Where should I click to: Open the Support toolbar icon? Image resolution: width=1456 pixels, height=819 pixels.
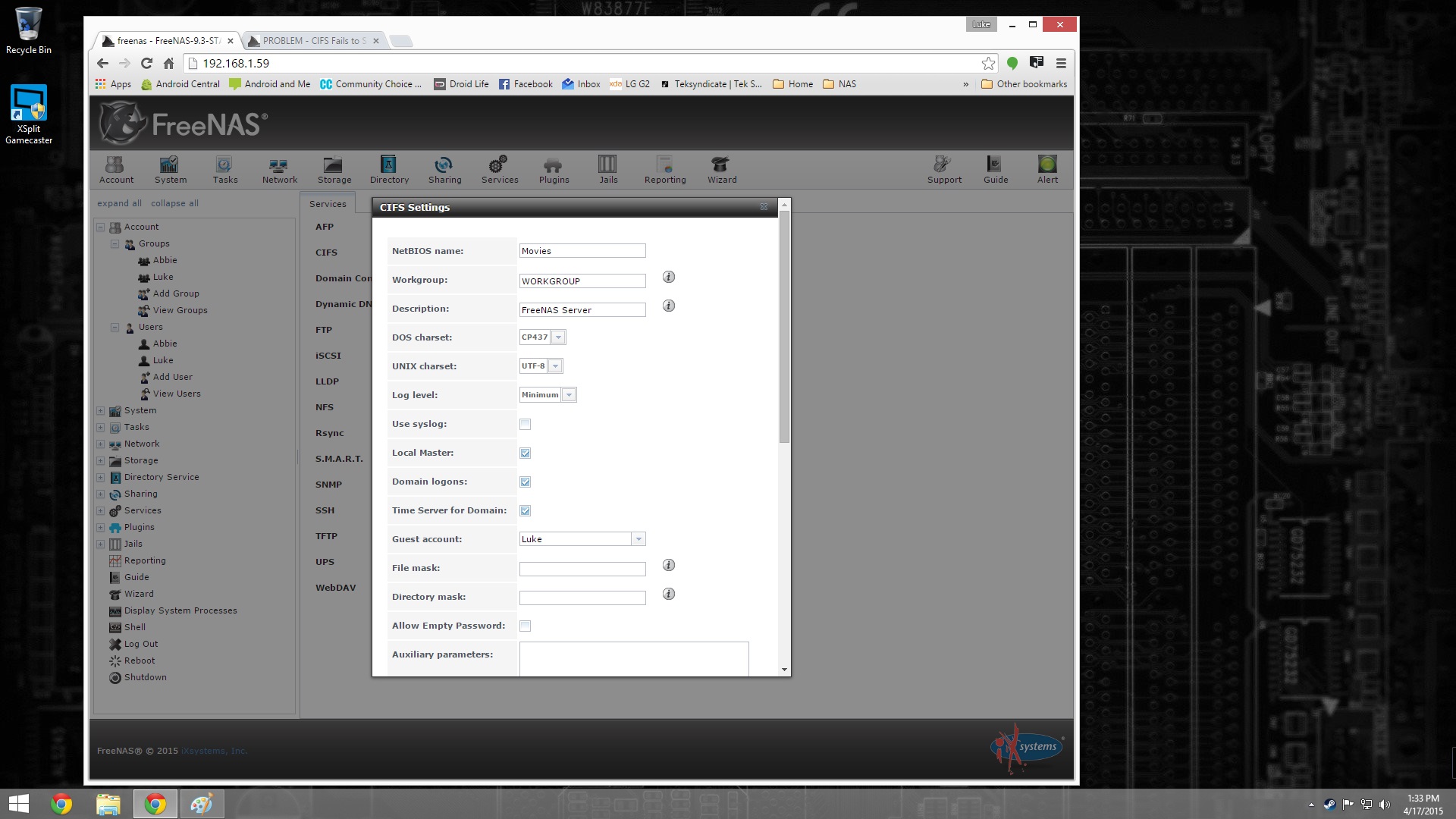pyautogui.click(x=943, y=170)
